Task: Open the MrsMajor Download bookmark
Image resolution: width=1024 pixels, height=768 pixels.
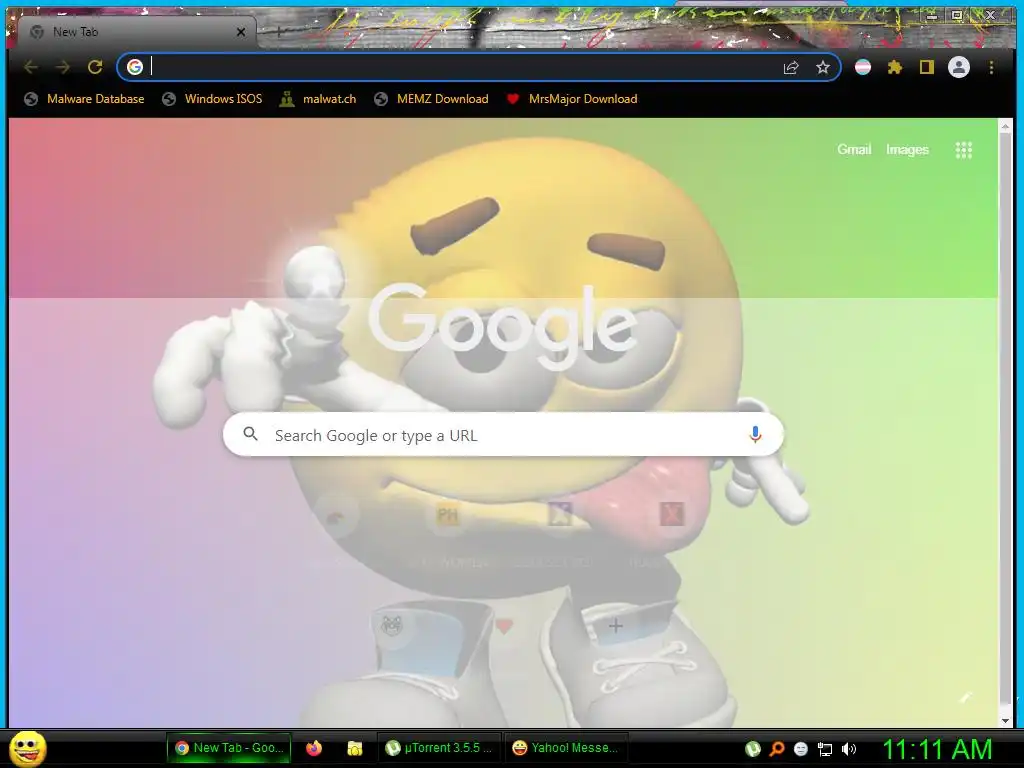Action: point(572,99)
